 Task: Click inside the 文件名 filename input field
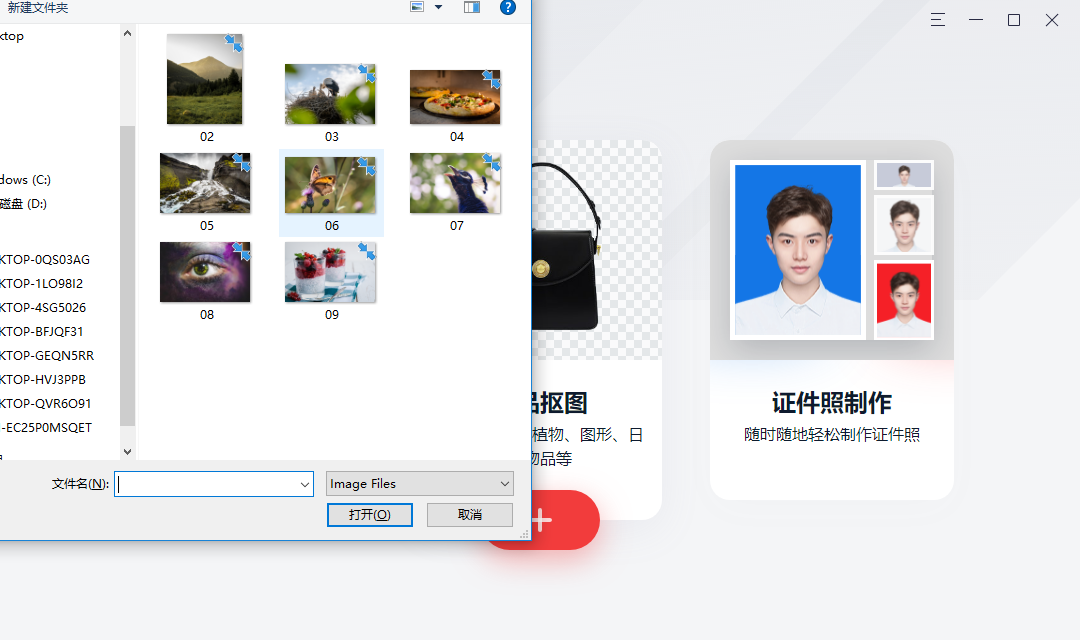click(206, 485)
